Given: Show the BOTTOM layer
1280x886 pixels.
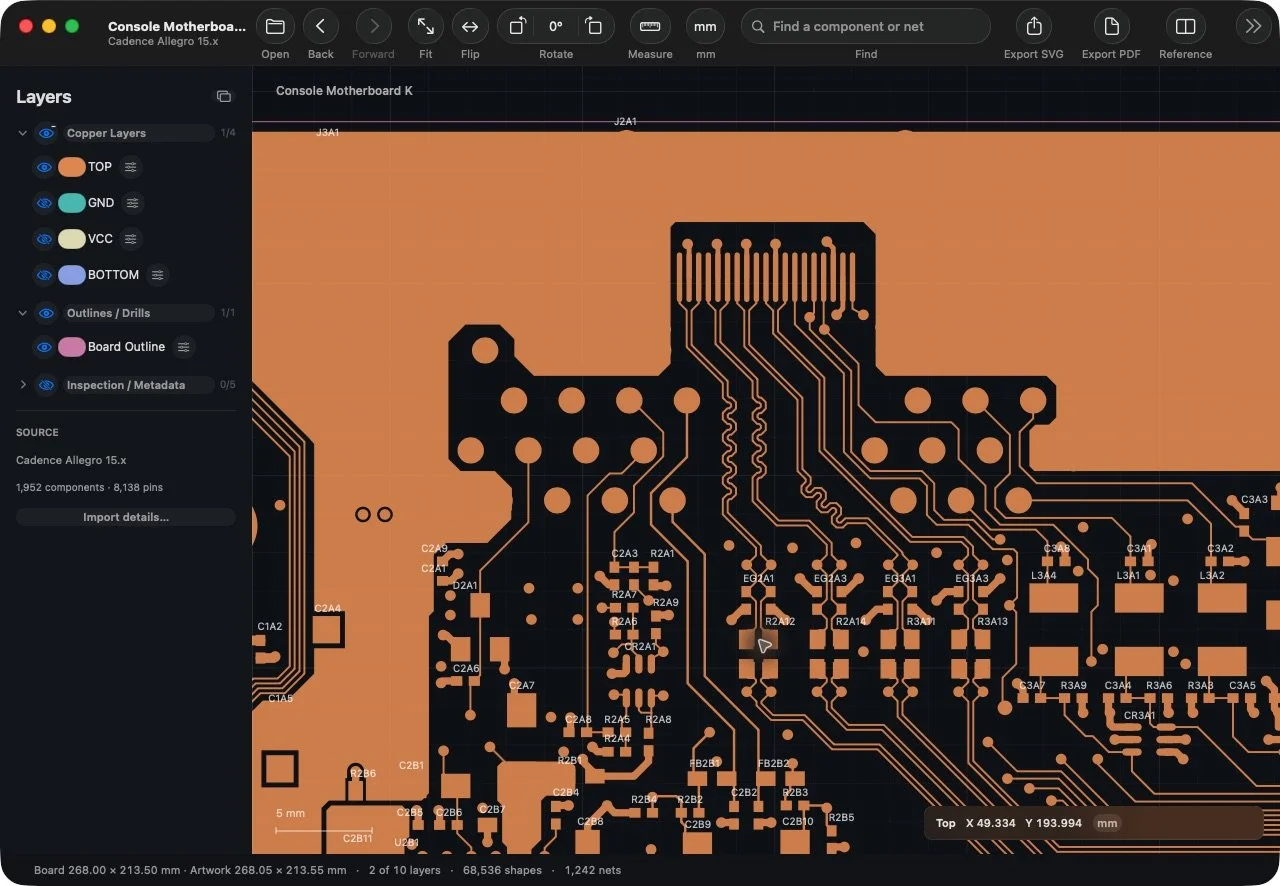Looking at the screenshot, I should [44, 275].
